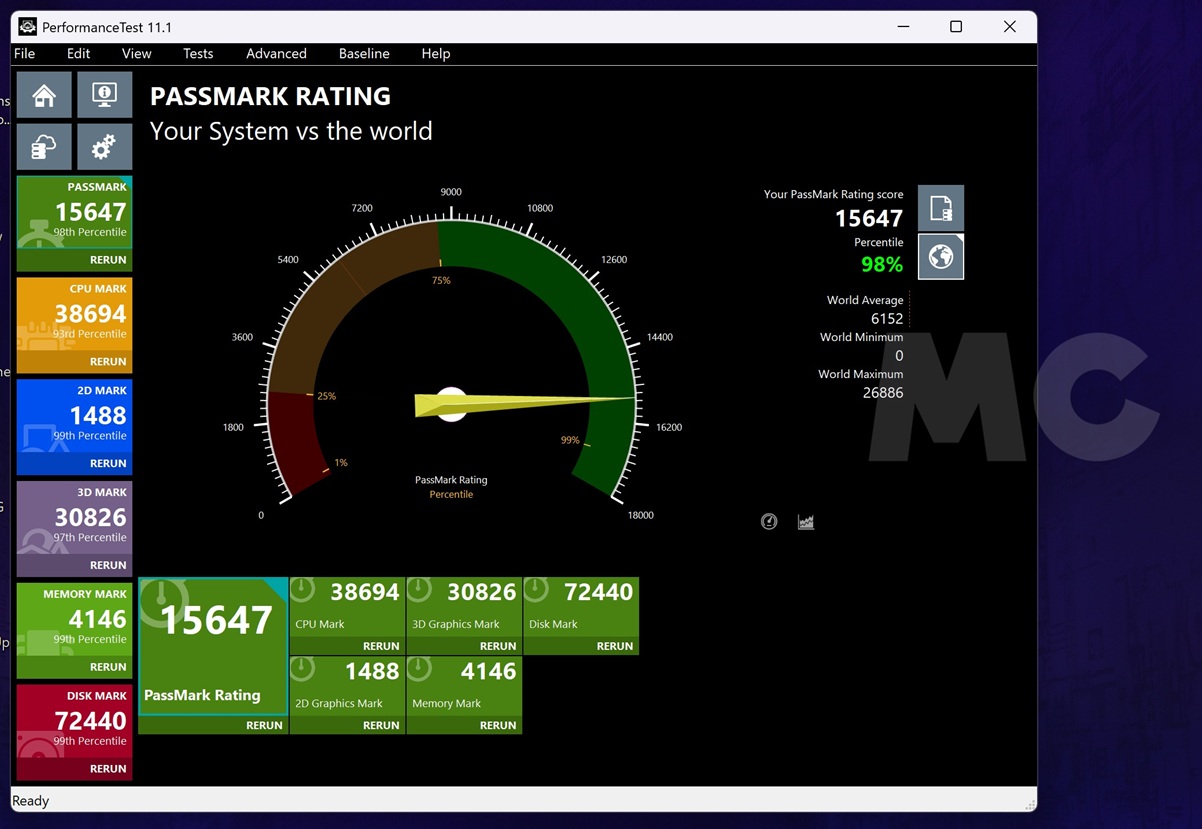Image resolution: width=1202 pixels, height=829 pixels.
Task: Select the DISK MARK 72440 sidebar tile
Action: (x=75, y=721)
